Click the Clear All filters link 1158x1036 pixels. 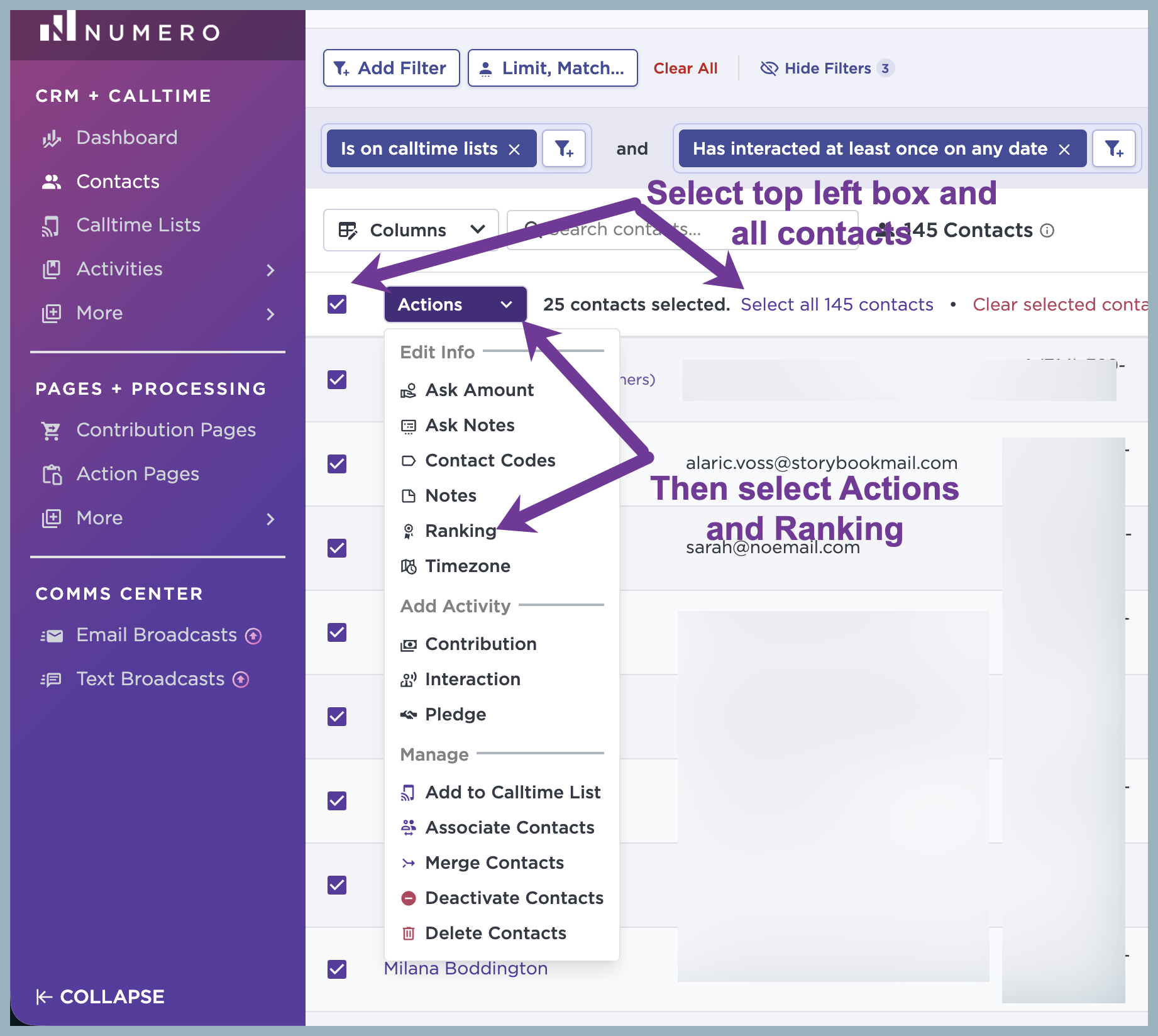tap(685, 69)
